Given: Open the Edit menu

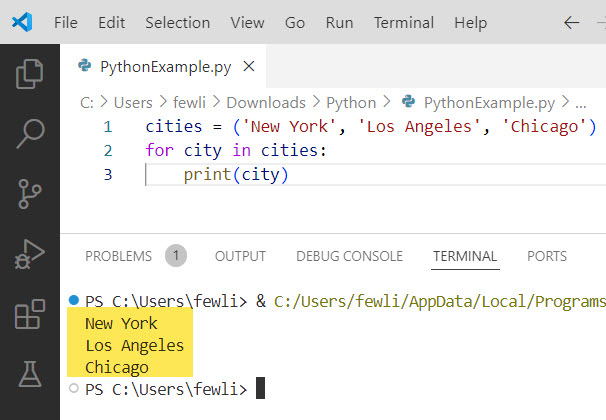Looking at the screenshot, I should coord(111,23).
